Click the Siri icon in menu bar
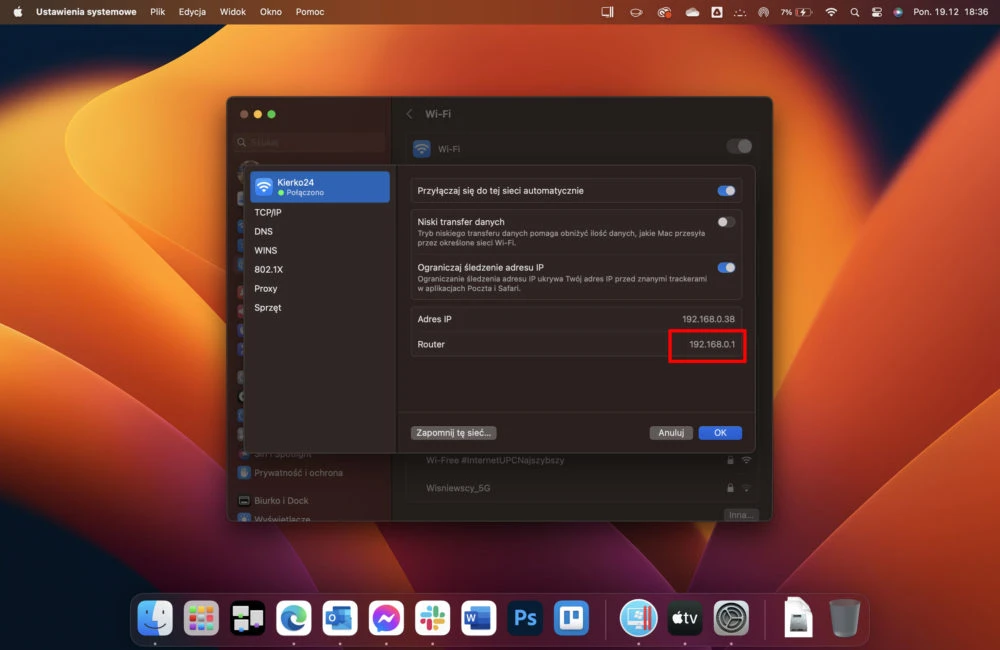Viewport: 1000px width, 650px height. point(898,11)
